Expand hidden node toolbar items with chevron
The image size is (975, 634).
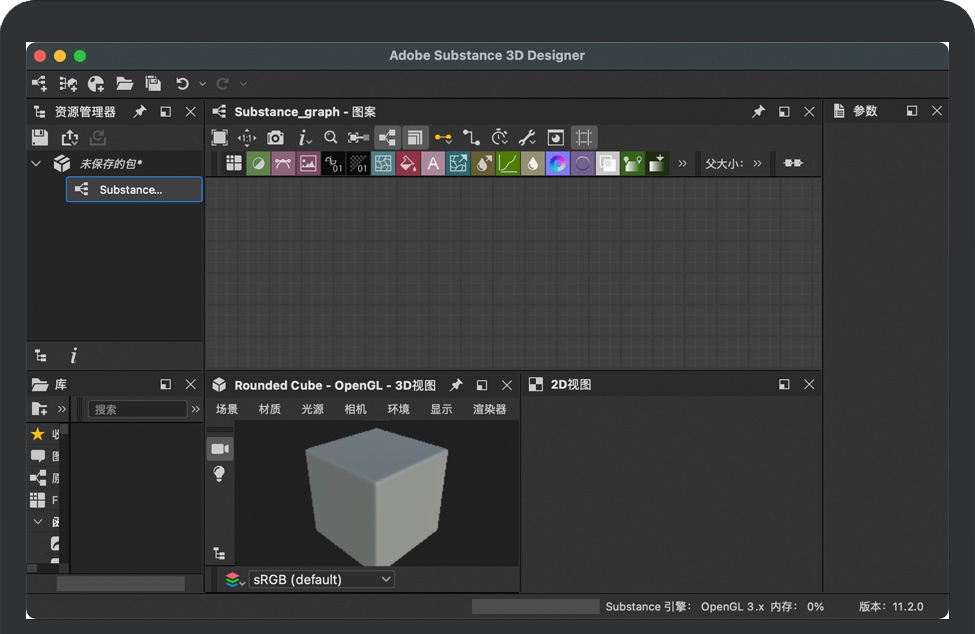coord(682,163)
